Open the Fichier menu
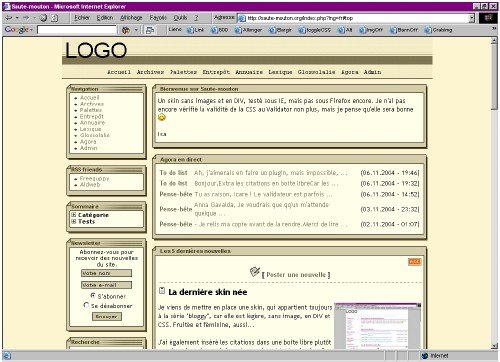Screen dimensions: 500x362 pos(82,18)
